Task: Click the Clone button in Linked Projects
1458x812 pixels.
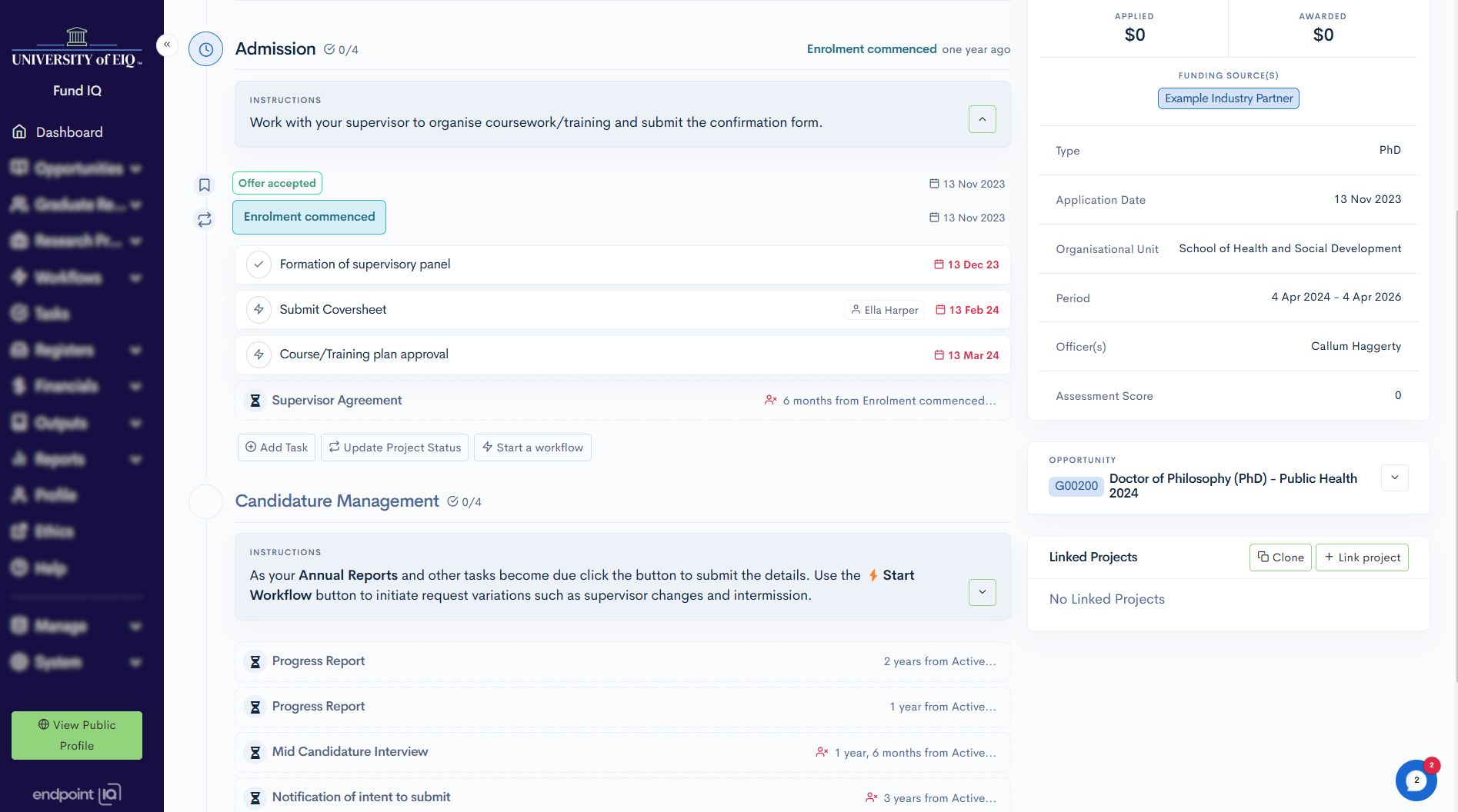Action: [1280, 557]
